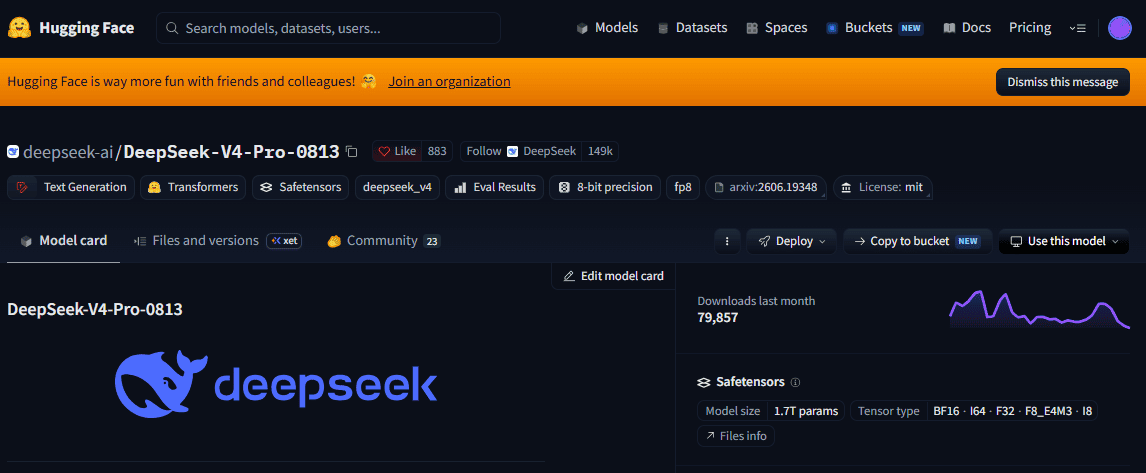This screenshot has width=1146, height=473.
Task: Click the Hugging Face brand text
Action: click(86, 28)
